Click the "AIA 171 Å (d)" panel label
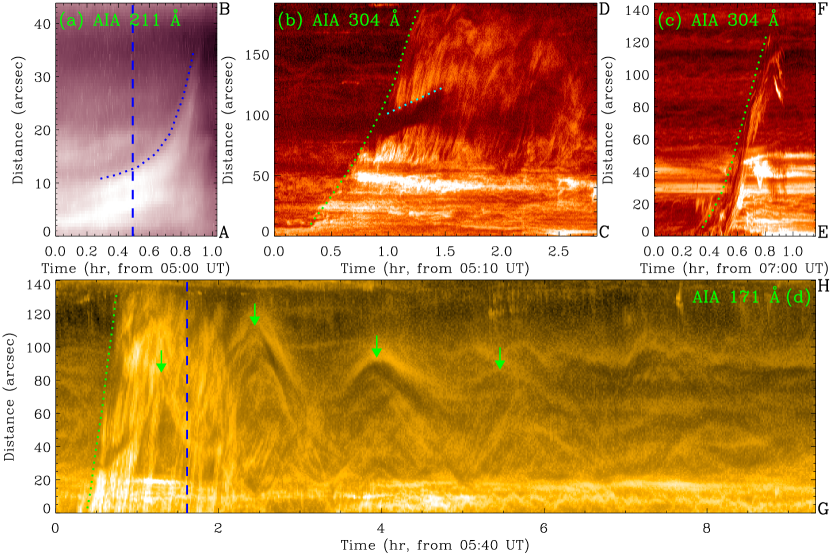Viewport: 830px width, 554px height. (x=752, y=297)
